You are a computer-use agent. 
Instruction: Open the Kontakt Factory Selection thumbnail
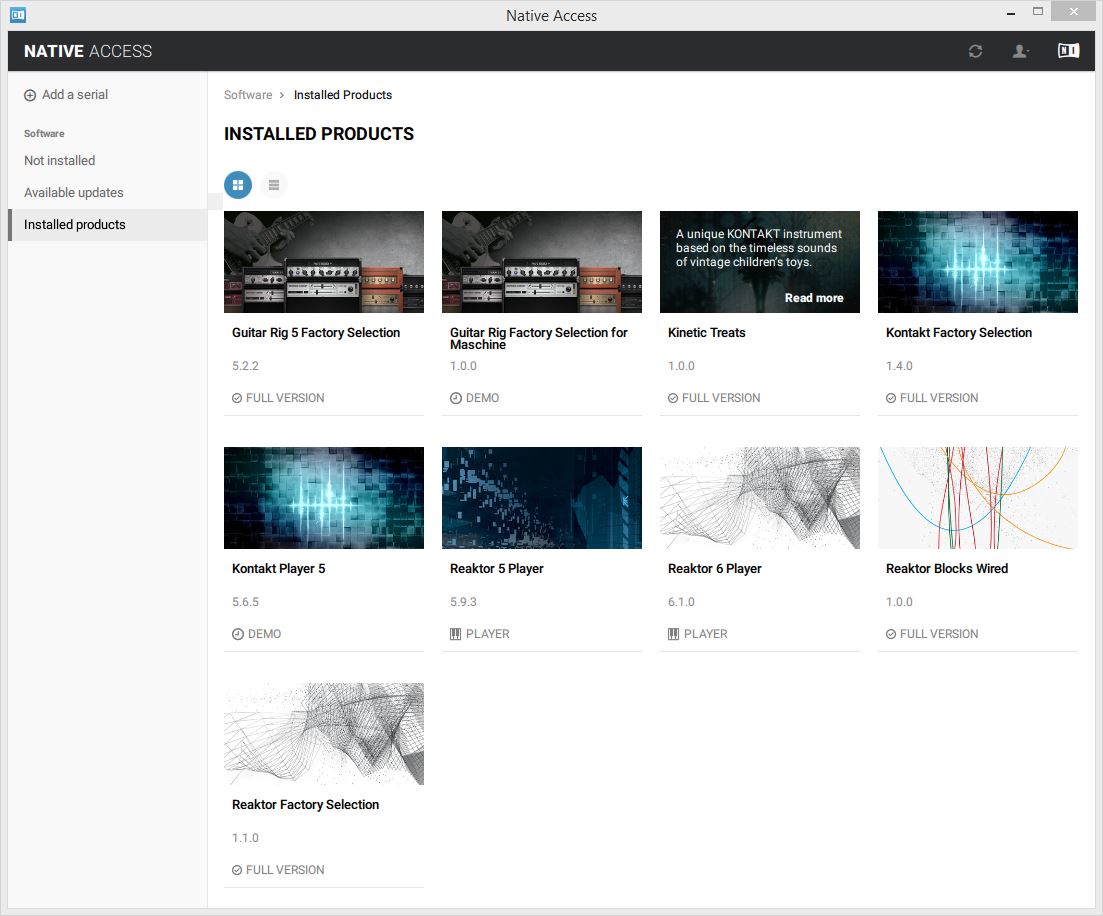click(977, 262)
